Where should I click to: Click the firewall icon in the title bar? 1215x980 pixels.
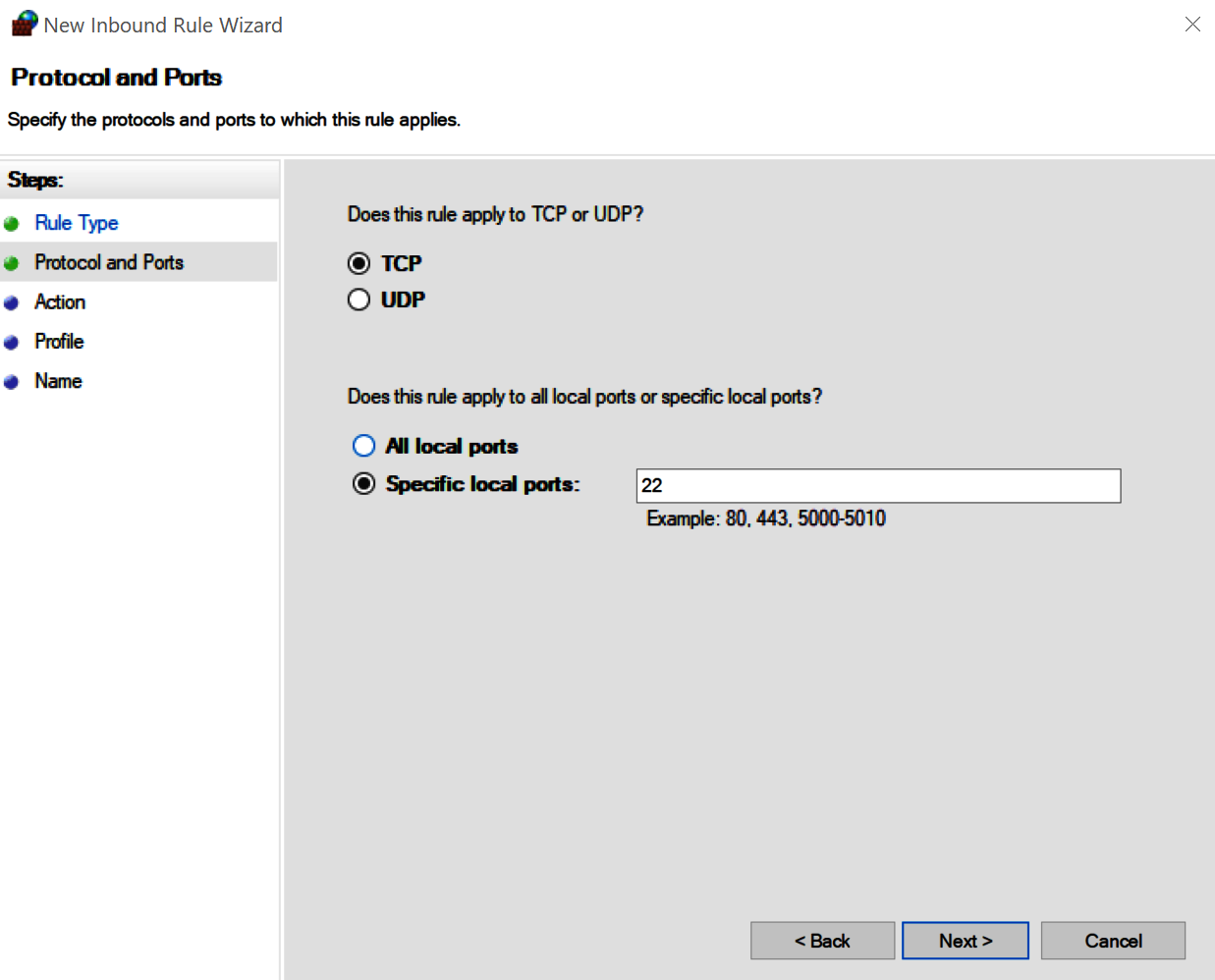tap(23, 24)
